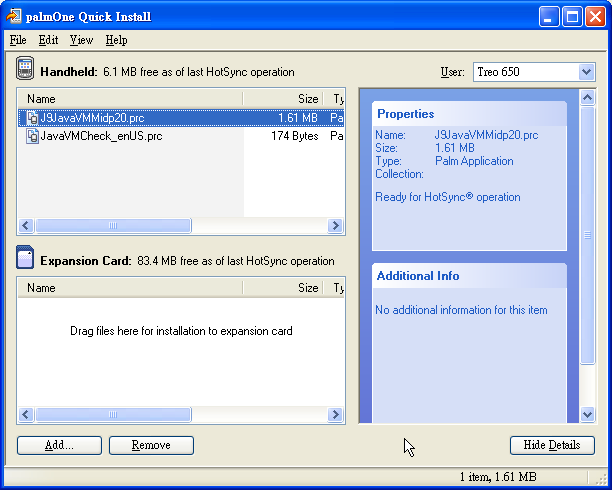This screenshot has height=490, width=612.
Task: Select the J9JavaVMMidp20.prc row
Action: pyautogui.click(x=181, y=118)
